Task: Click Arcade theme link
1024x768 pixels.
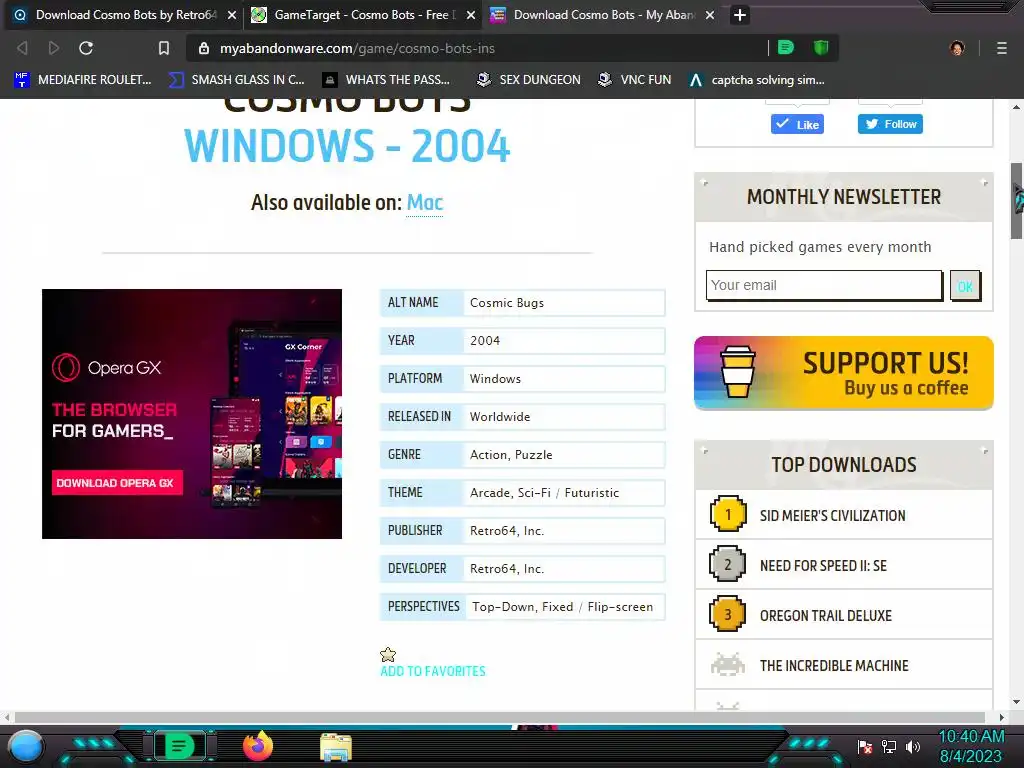Action: point(490,492)
